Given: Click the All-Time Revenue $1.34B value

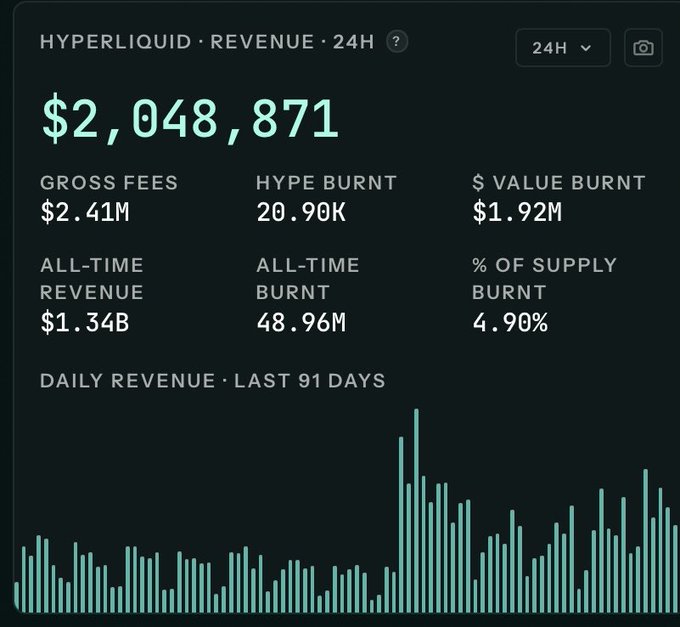Looking at the screenshot, I should (x=85, y=322).
